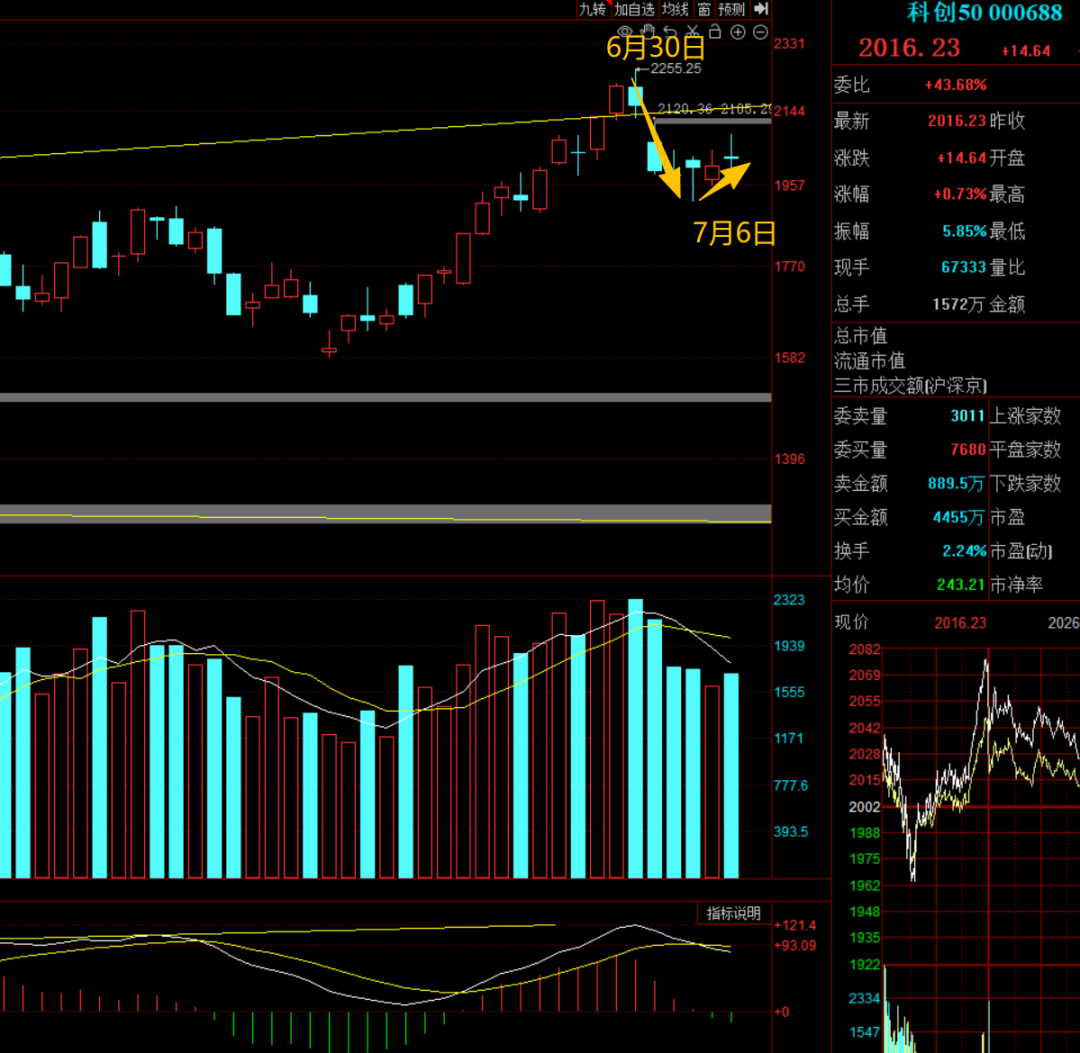Screen dimensions: 1080x1053
Task: Toggle the eye visibility icon on chart
Action: click(625, 32)
